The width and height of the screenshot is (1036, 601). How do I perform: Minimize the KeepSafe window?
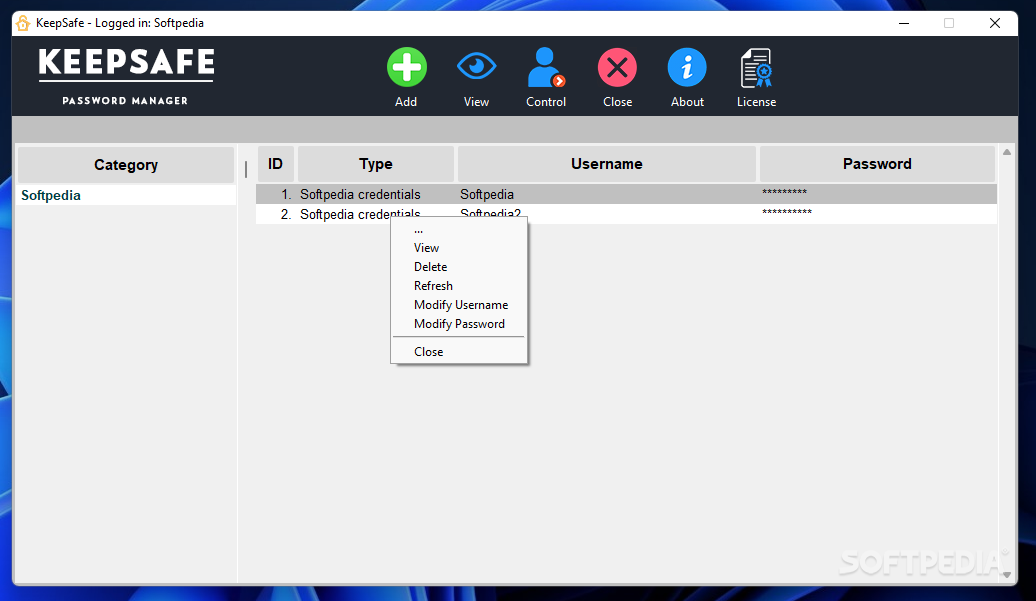pos(904,23)
